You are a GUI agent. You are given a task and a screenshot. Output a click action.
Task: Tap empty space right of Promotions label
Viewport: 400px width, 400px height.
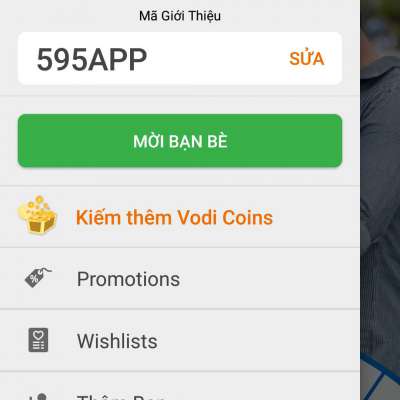point(268,279)
